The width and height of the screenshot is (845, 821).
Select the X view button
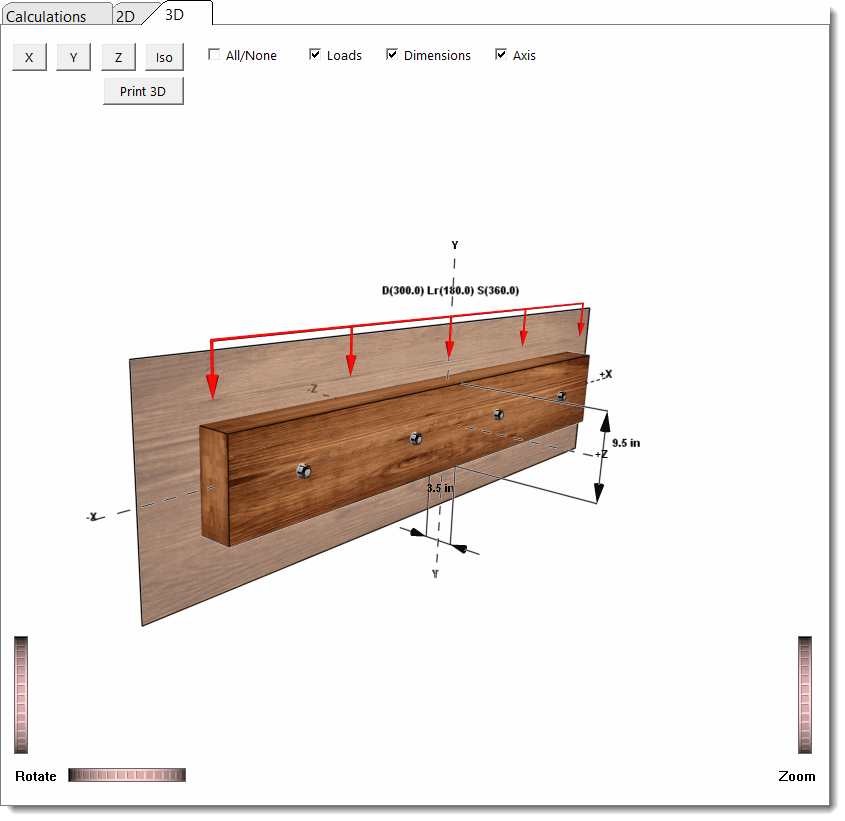click(x=29, y=57)
